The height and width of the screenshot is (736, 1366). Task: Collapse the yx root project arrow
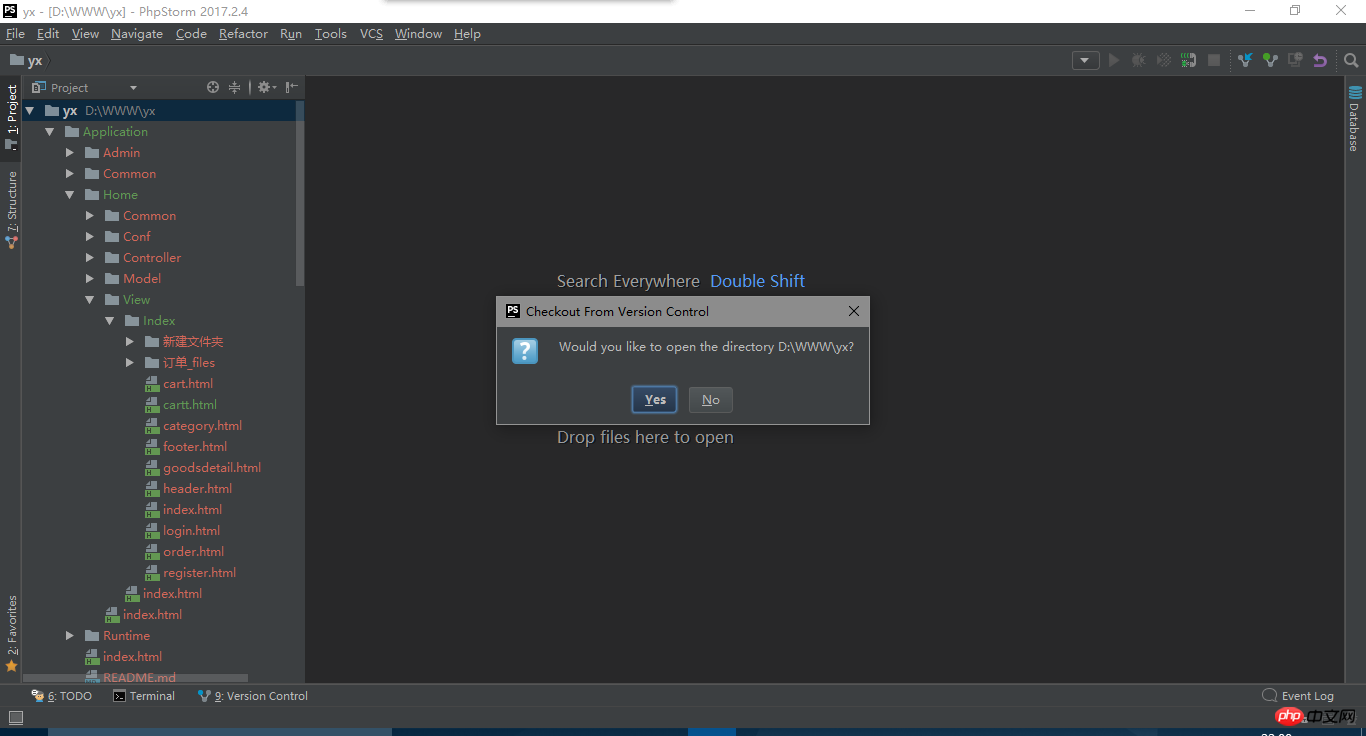tap(30, 111)
